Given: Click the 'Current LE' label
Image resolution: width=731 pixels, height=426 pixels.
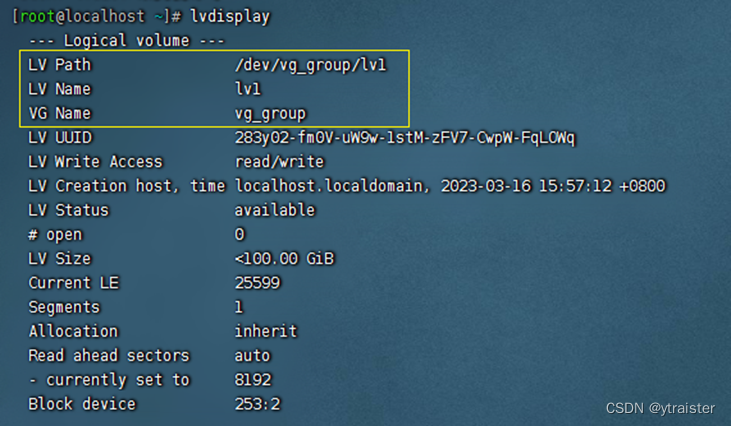Looking at the screenshot, I should [74, 283].
